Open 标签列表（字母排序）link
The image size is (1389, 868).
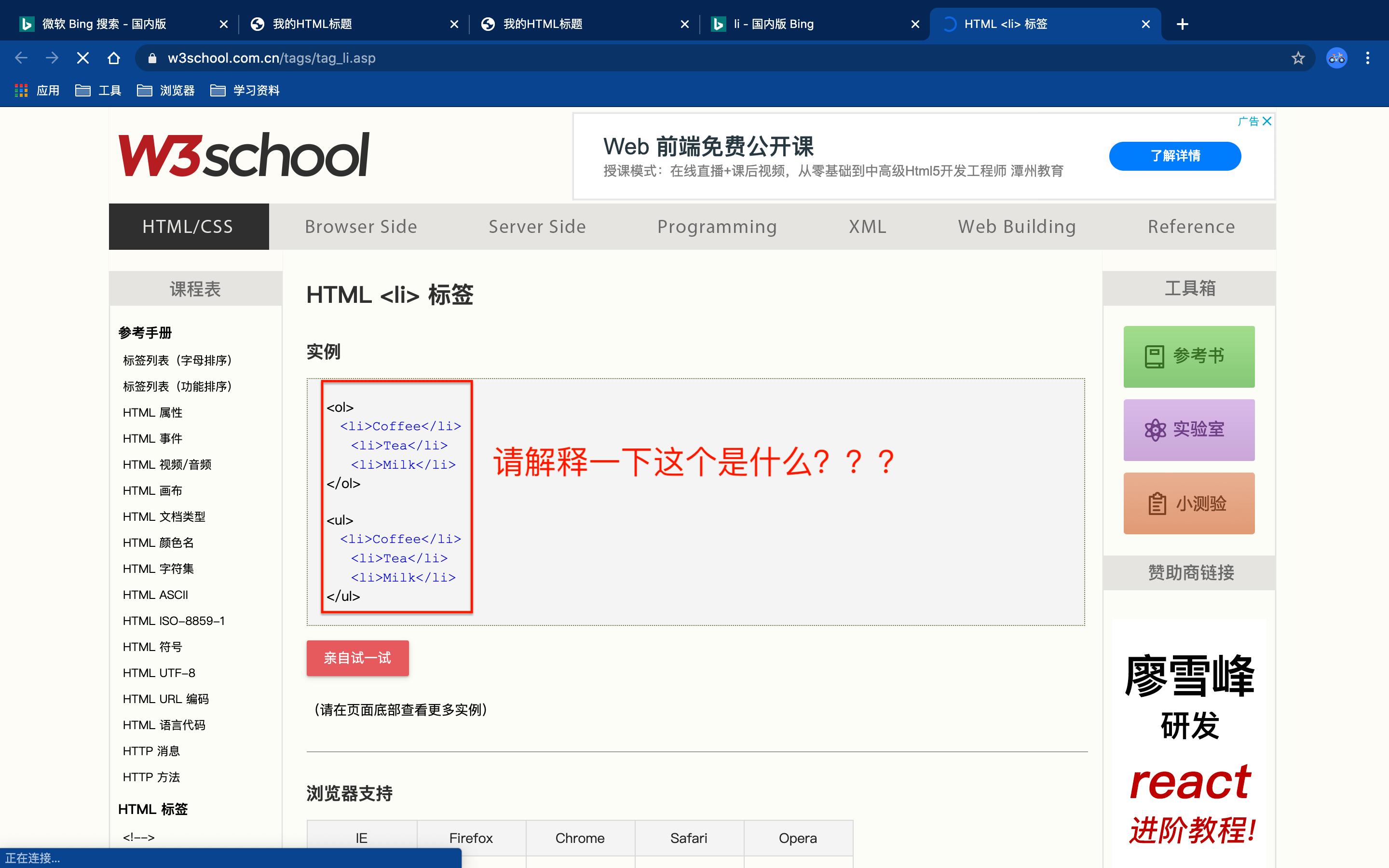(177, 361)
